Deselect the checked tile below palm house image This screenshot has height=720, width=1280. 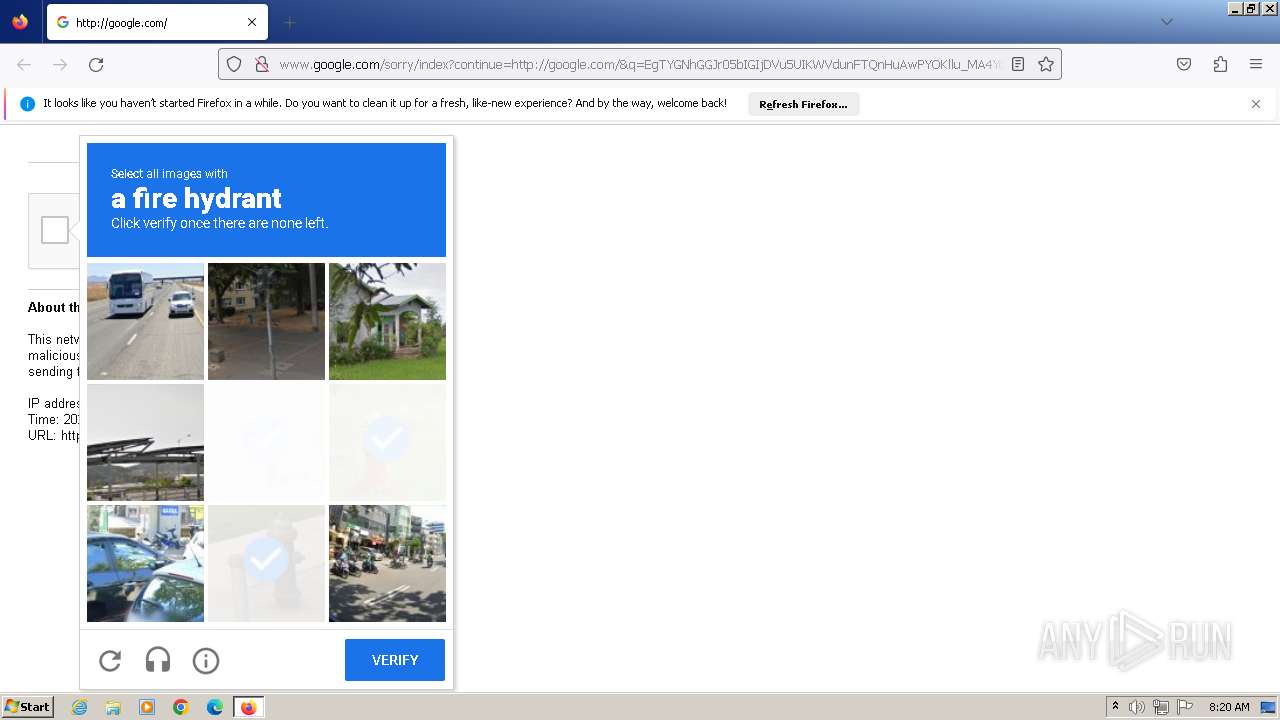point(387,442)
